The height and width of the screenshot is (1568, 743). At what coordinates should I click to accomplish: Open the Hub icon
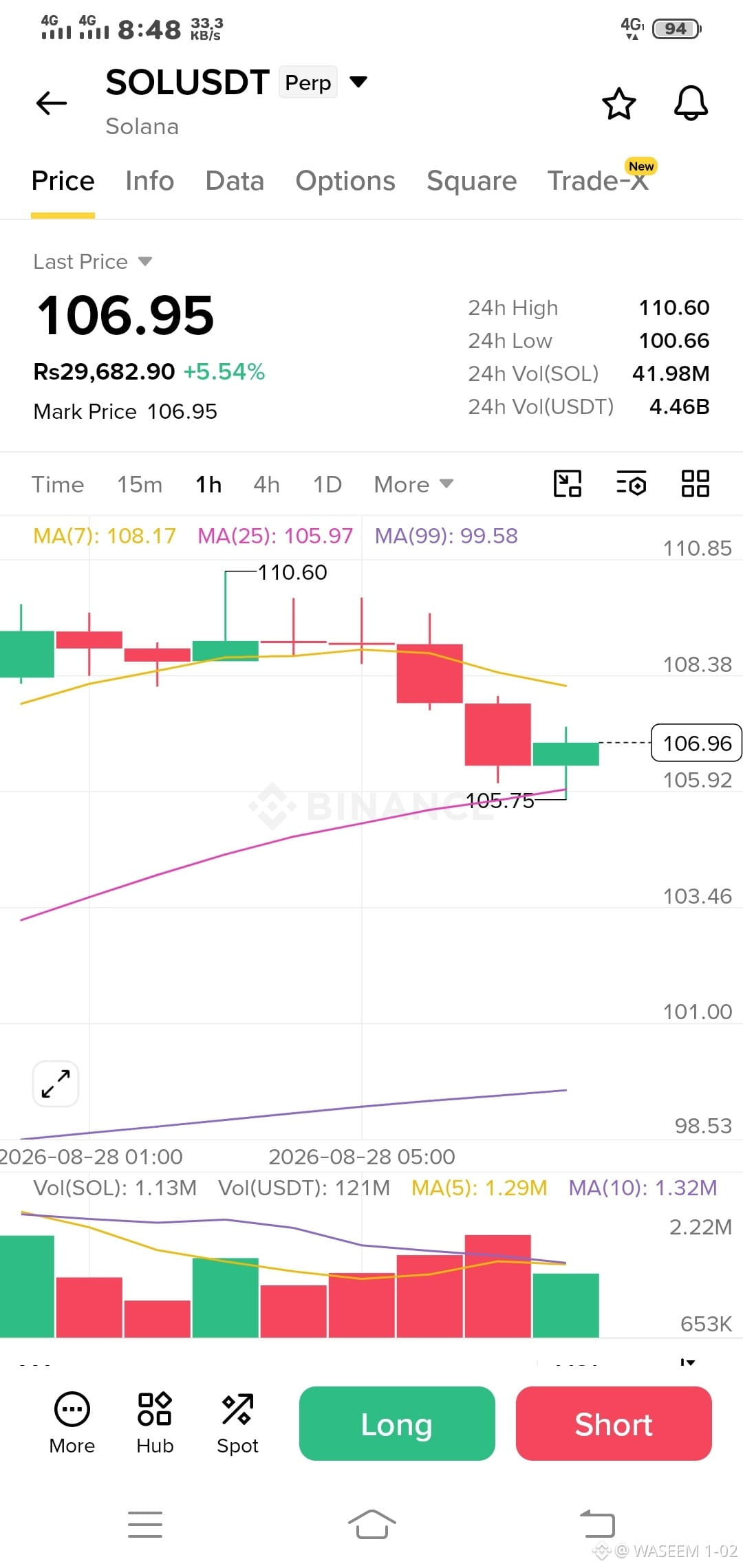click(x=155, y=1423)
